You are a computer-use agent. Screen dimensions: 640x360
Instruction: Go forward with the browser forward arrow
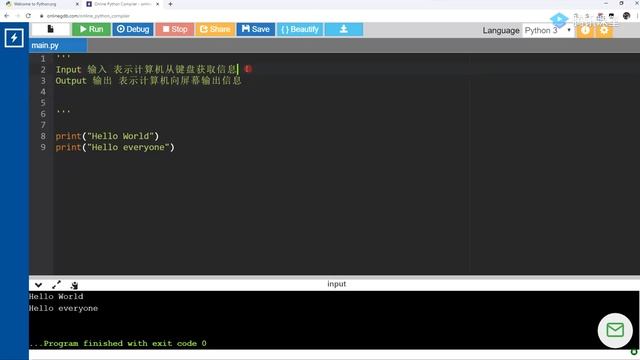pyautogui.click(x=17, y=16)
